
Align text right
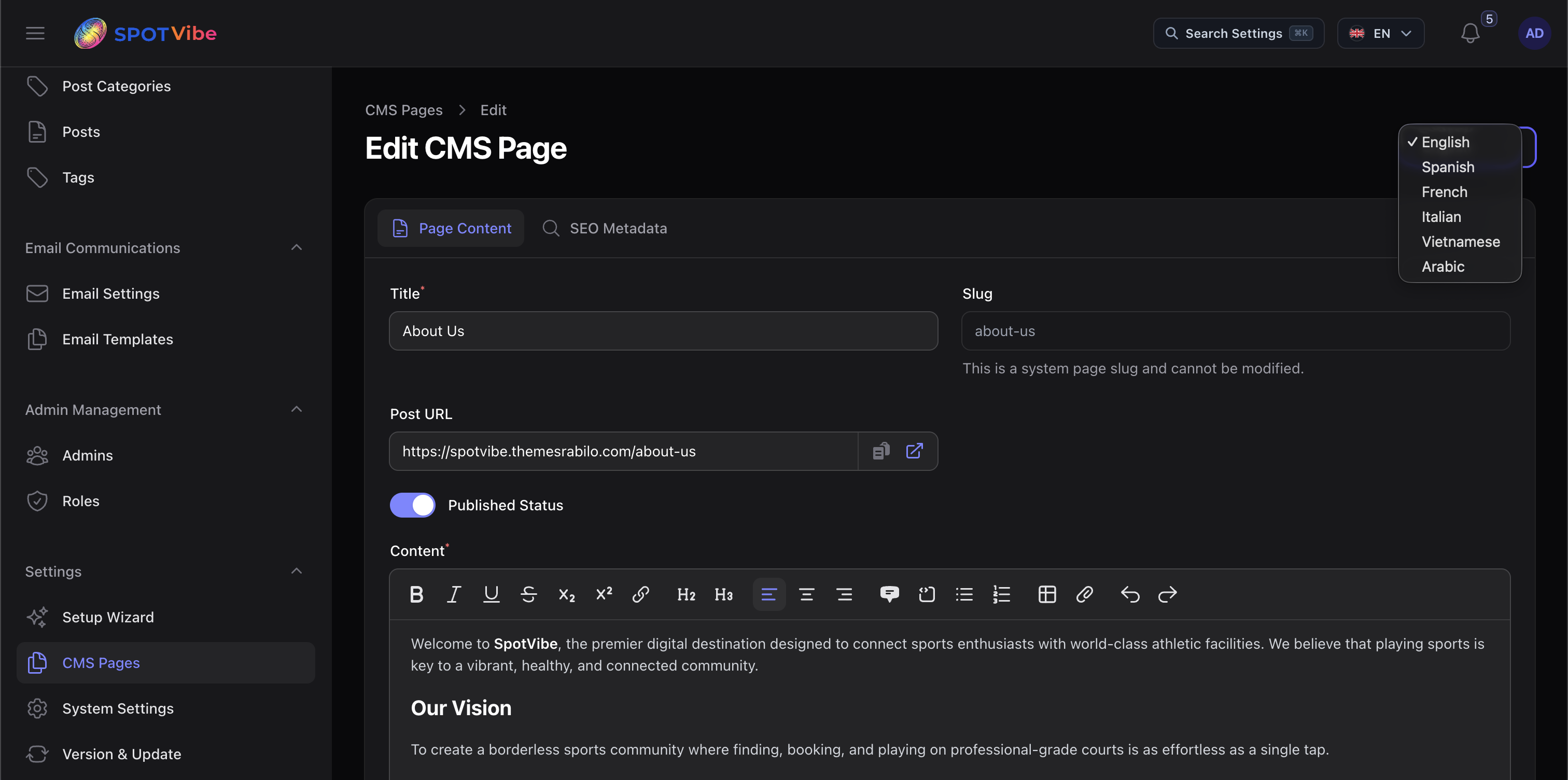(x=844, y=594)
